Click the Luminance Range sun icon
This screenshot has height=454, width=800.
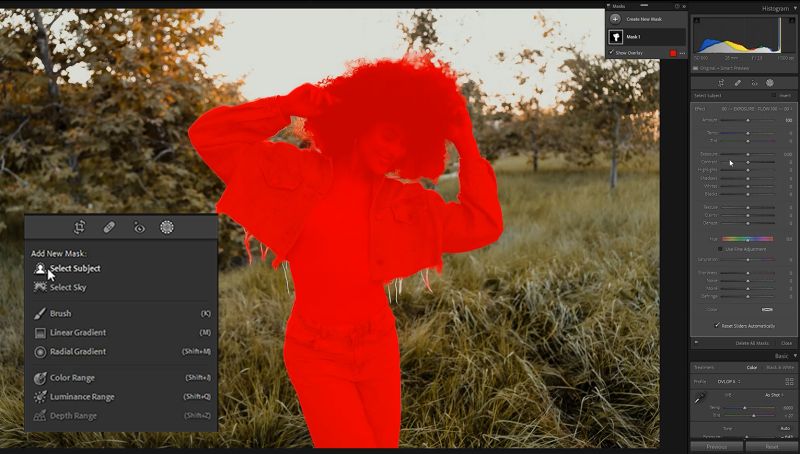(x=40, y=397)
